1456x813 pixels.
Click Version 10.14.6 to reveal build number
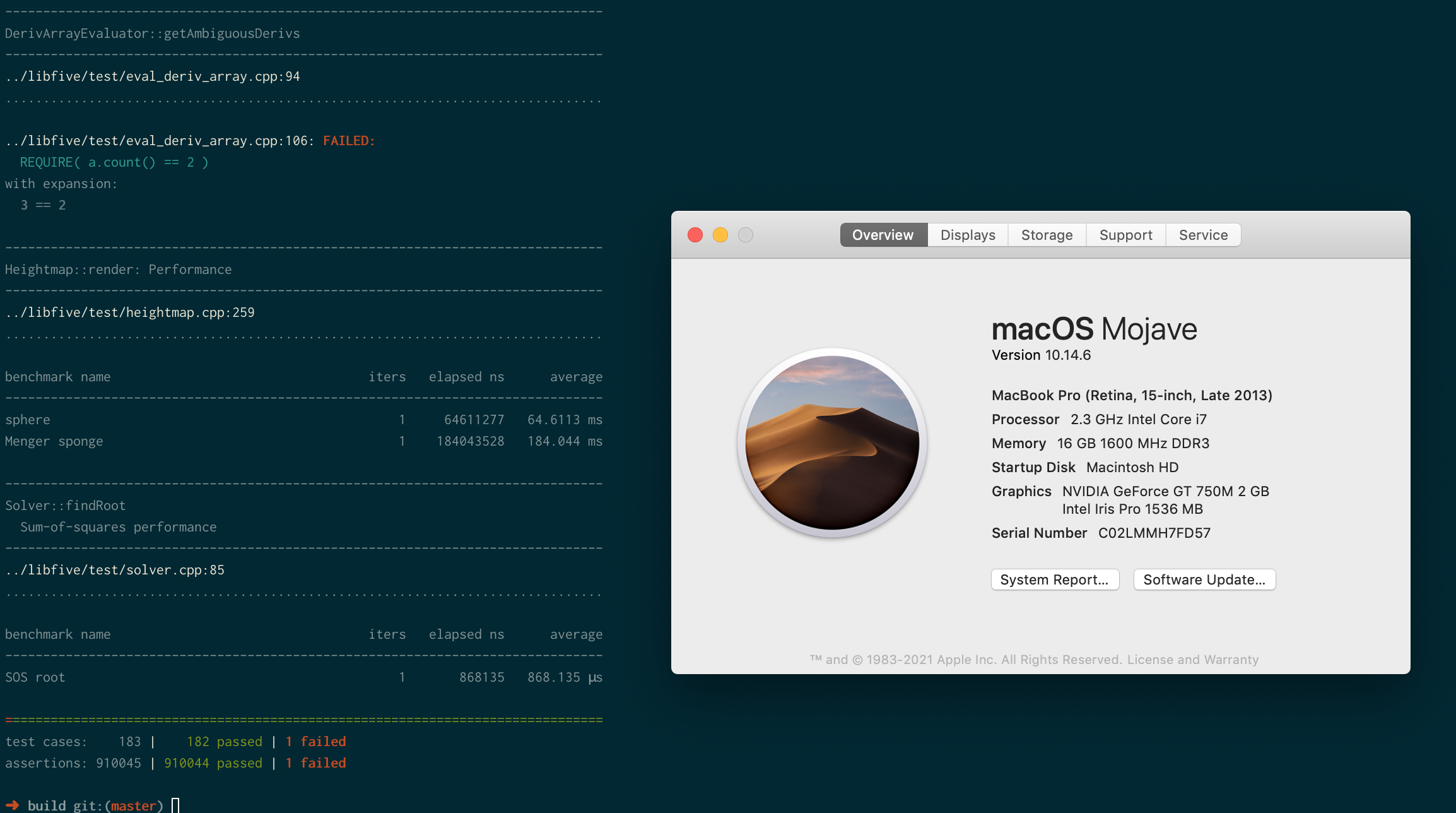(1040, 354)
